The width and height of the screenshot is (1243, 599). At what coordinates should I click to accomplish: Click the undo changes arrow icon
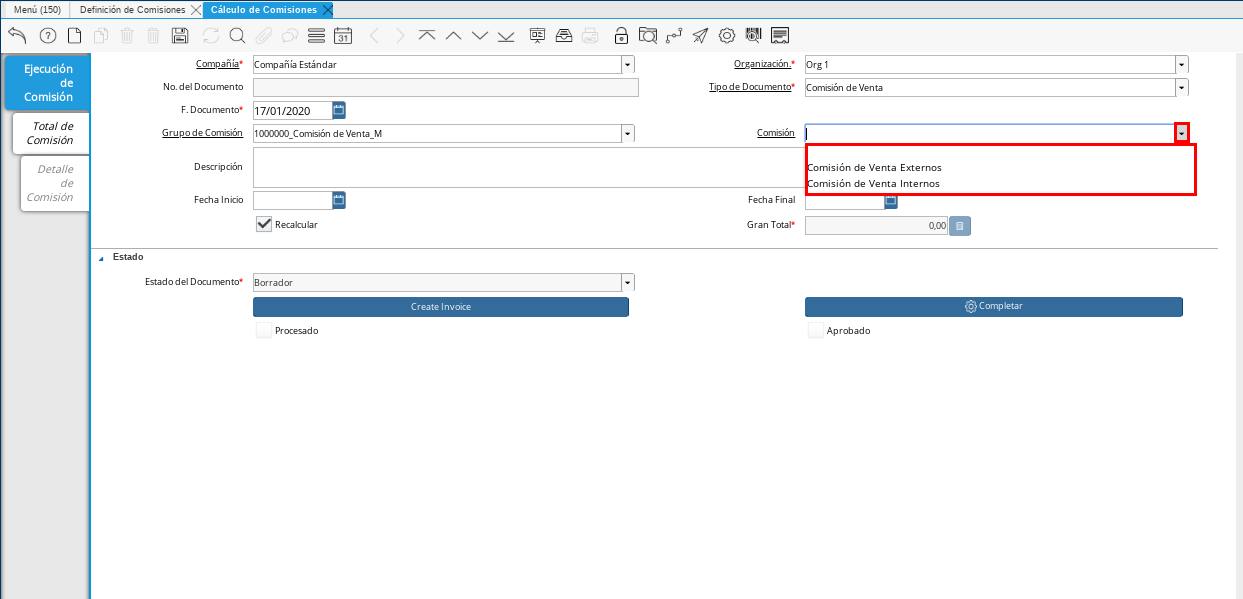click(x=17, y=36)
